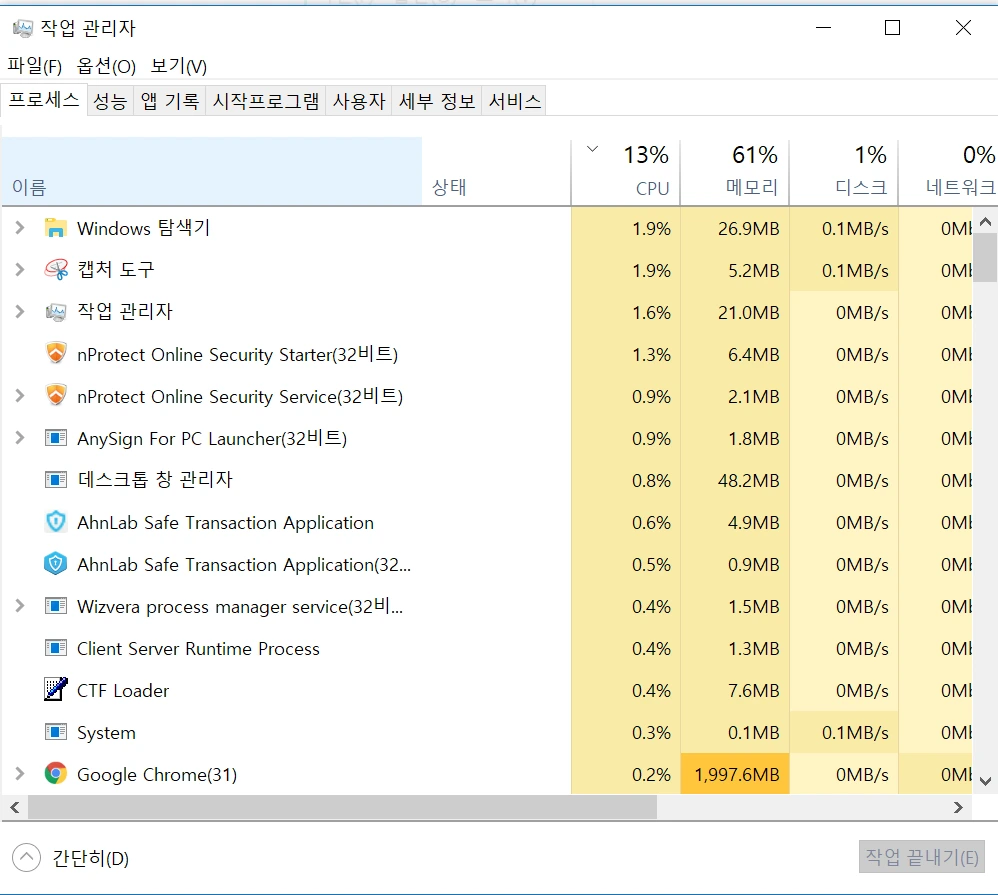Click the 7.6MB memory value
The width and height of the screenshot is (998, 895).
click(x=754, y=691)
